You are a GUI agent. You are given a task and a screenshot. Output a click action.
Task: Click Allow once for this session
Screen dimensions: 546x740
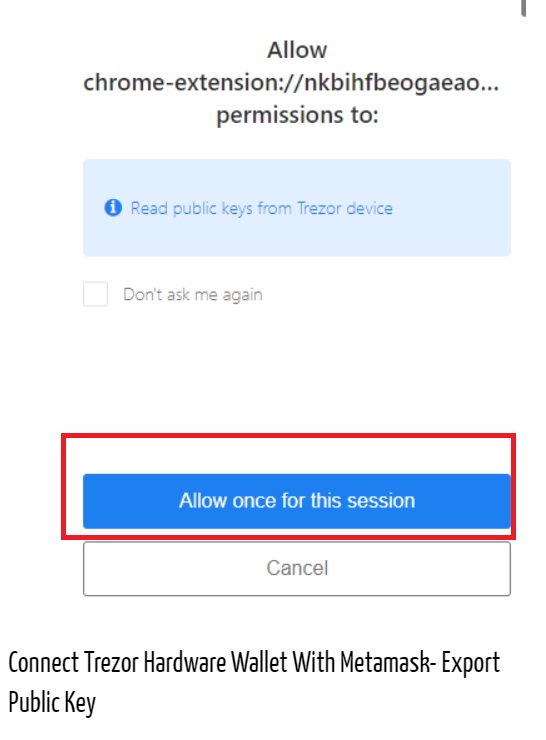(x=297, y=501)
